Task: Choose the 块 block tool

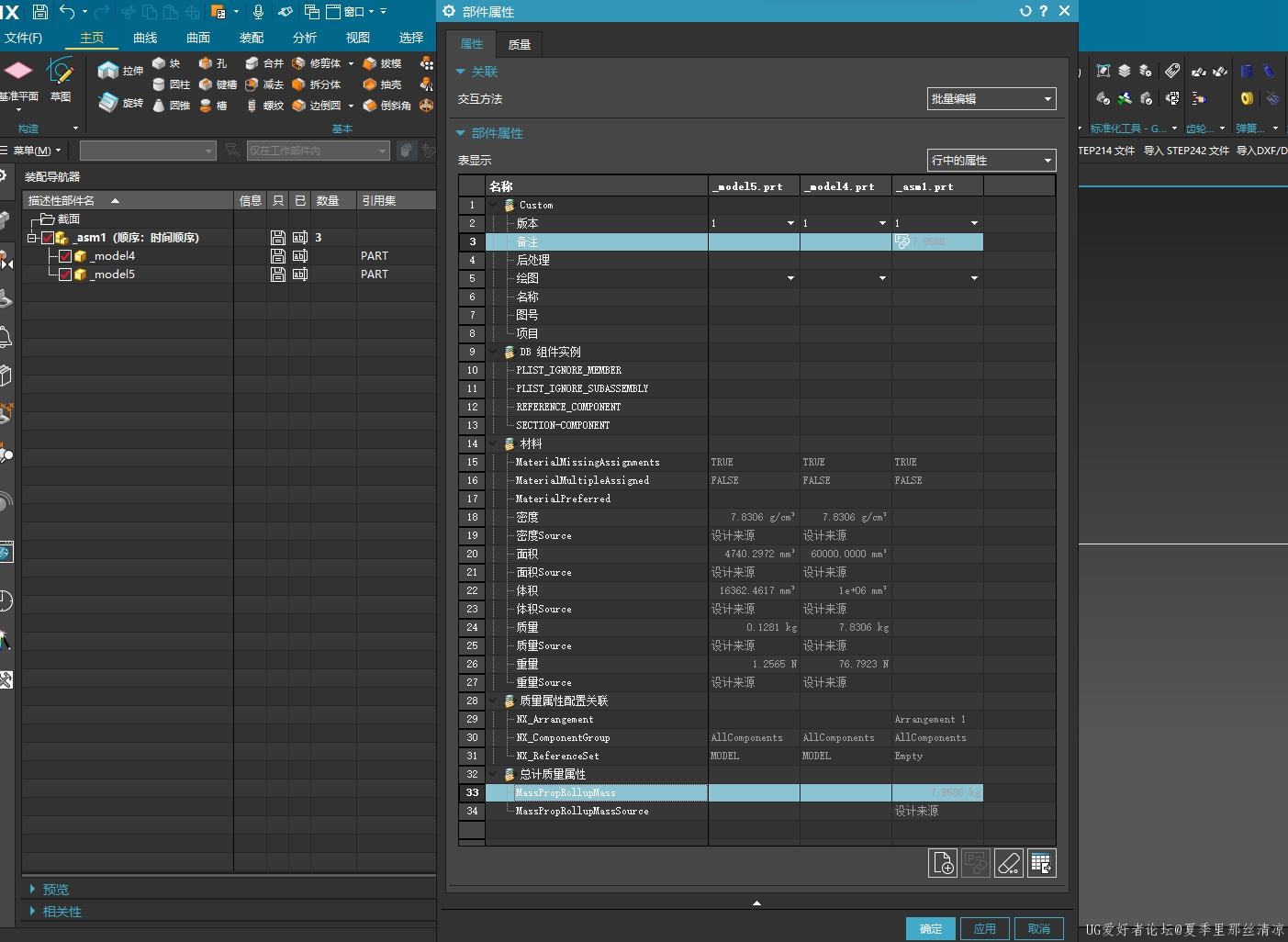Action: coord(166,63)
